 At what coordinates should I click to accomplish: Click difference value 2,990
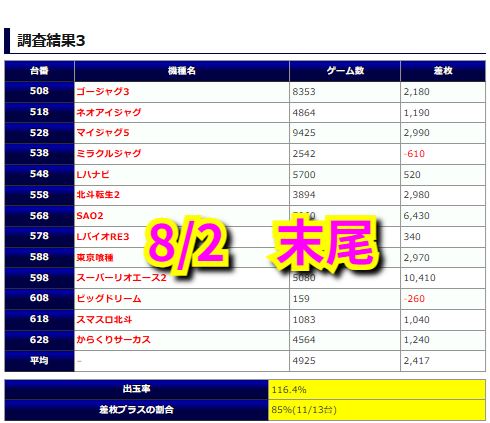tap(417, 133)
